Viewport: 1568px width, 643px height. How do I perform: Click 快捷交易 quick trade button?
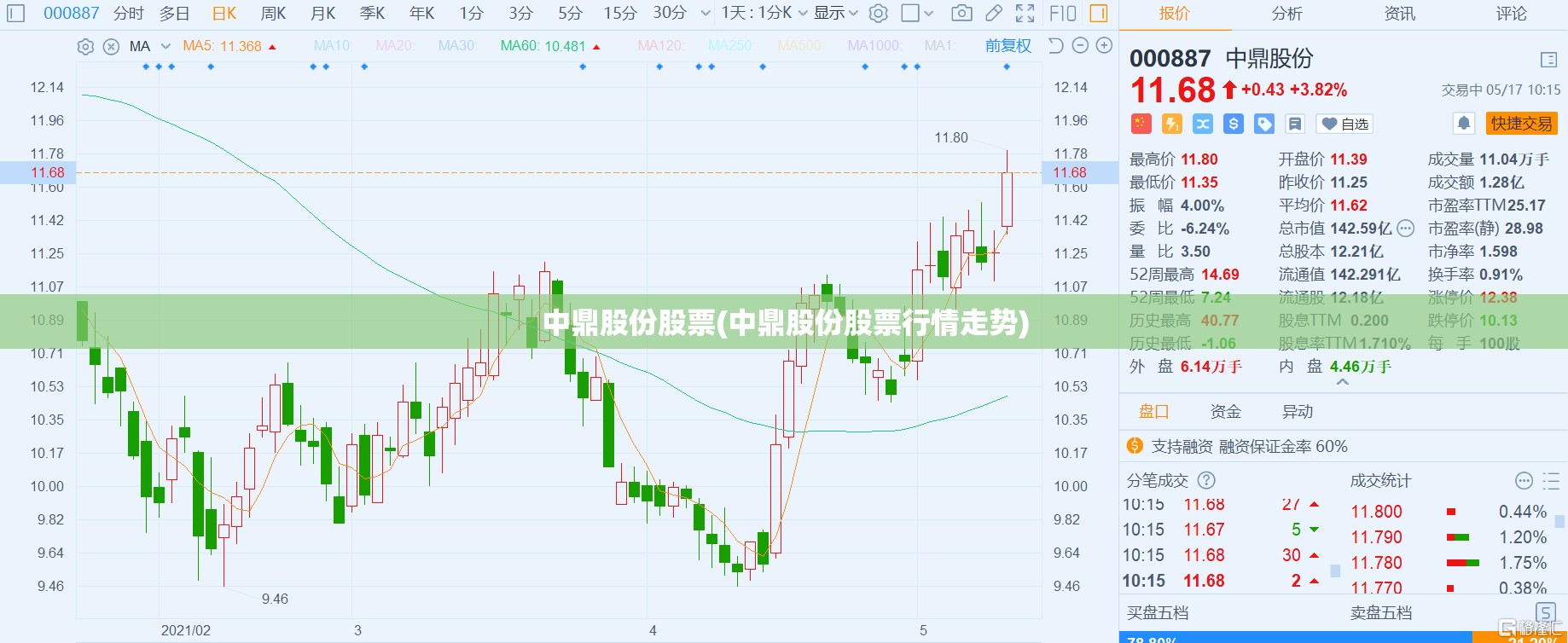1522,124
